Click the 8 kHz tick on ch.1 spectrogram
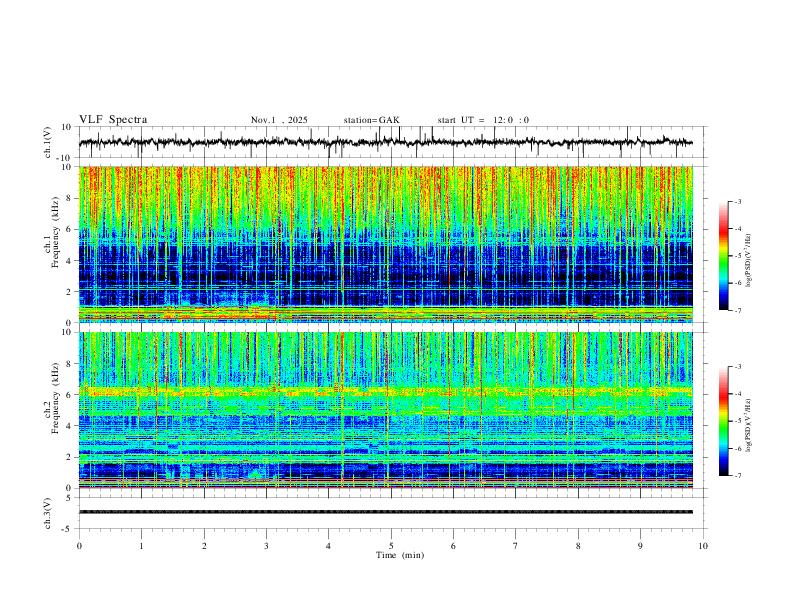792x612 pixels. pyautogui.click(x=69, y=198)
